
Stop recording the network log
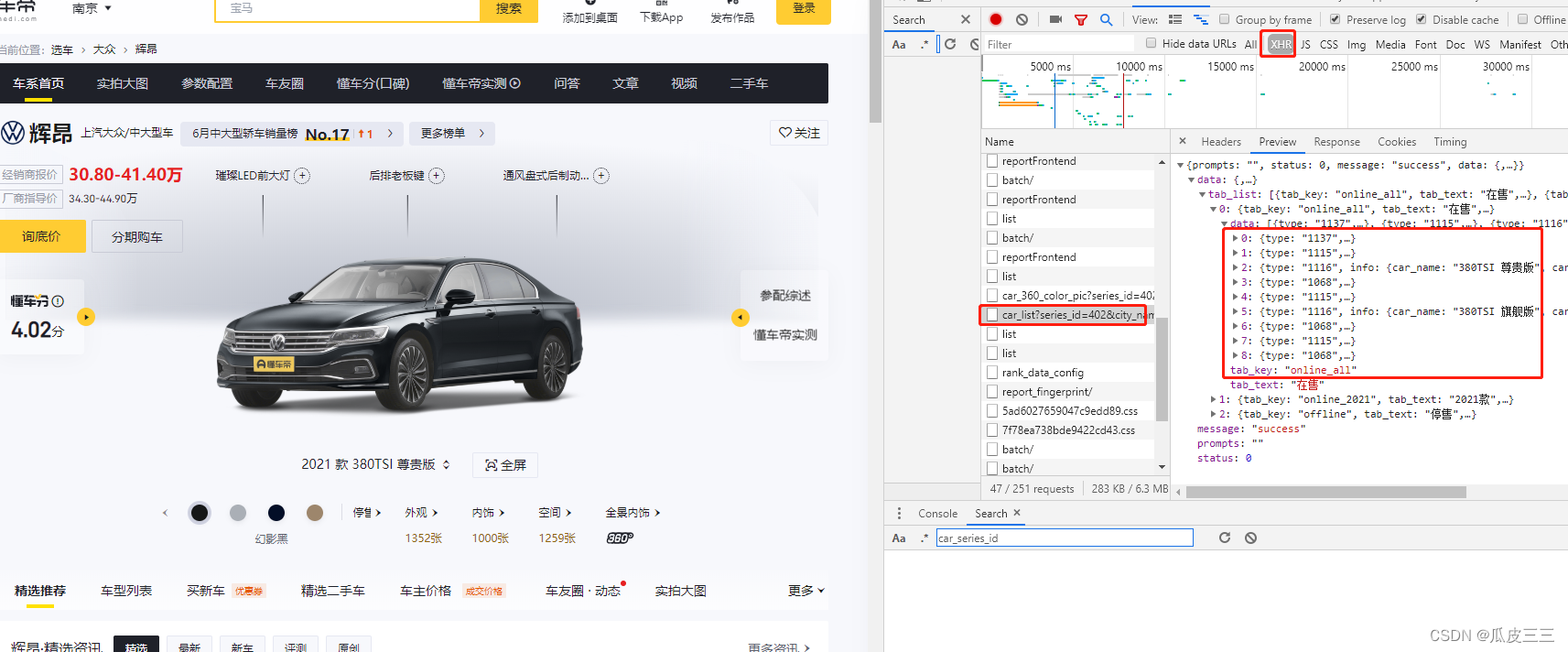pos(996,19)
